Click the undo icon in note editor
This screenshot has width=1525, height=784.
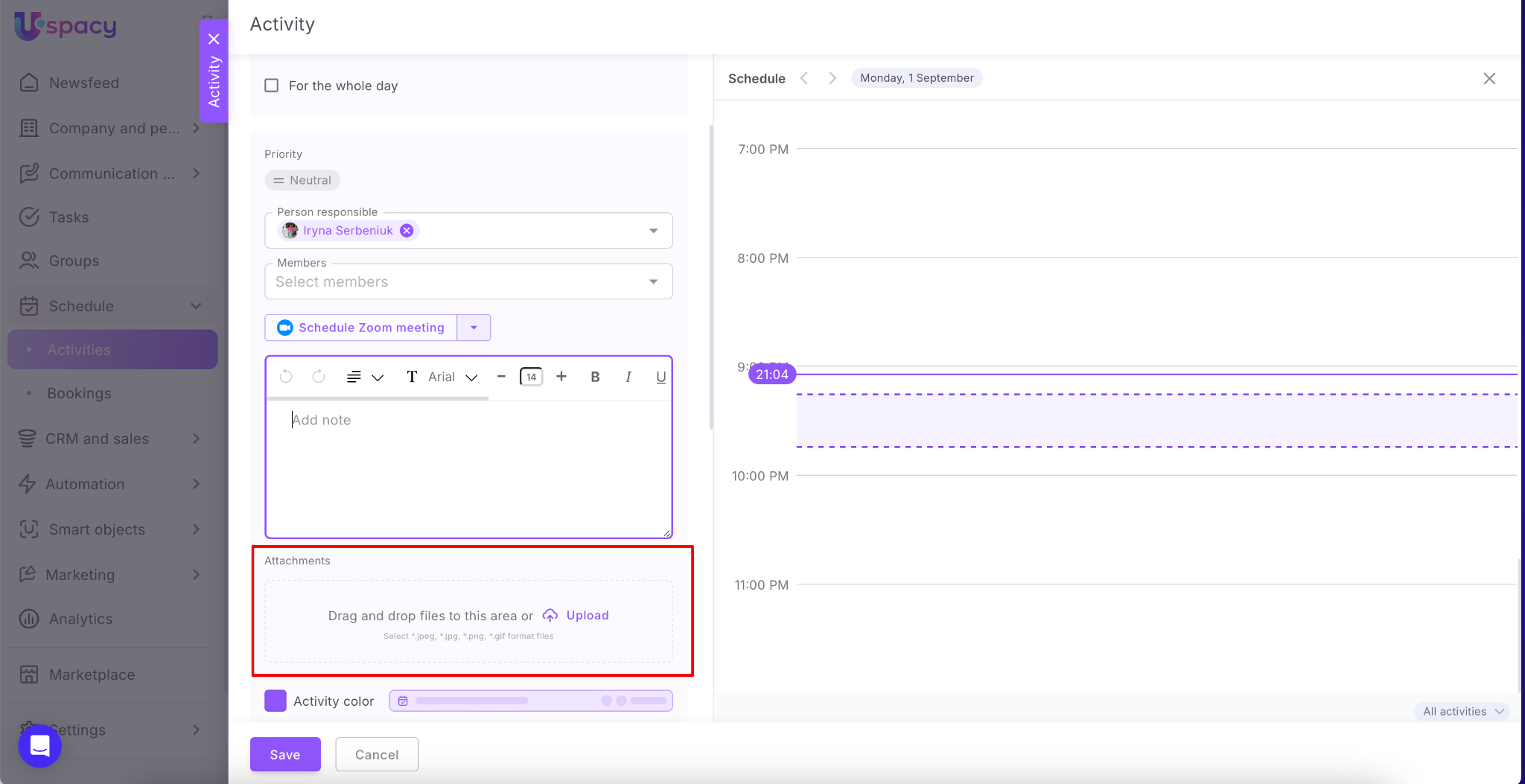(x=286, y=377)
